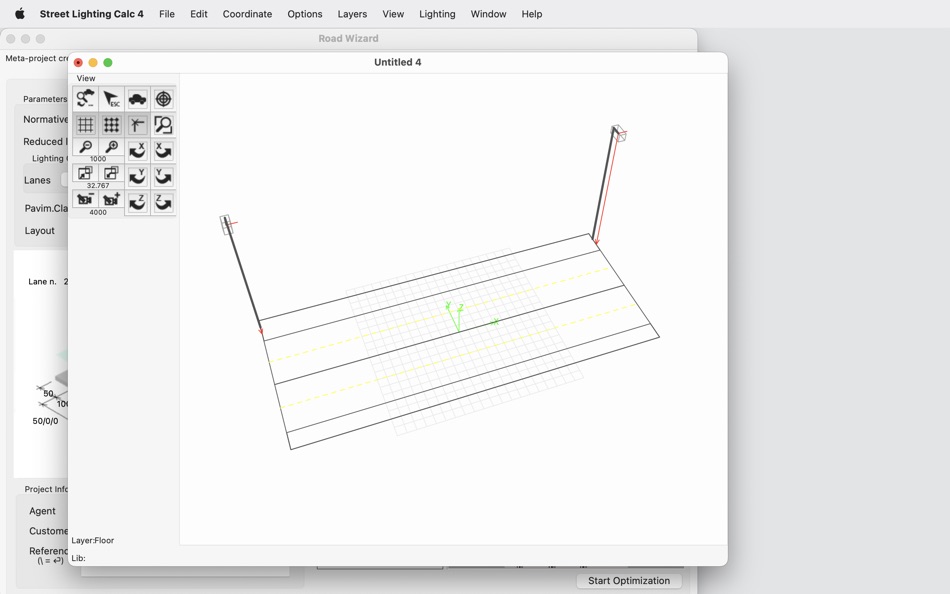The image size is (950, 594).
Task: Toggle the dotted grid points display
Action: [111, 124]
